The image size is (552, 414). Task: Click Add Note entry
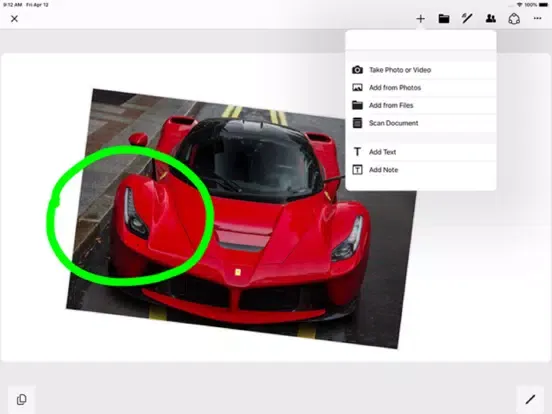click(421, 170)
